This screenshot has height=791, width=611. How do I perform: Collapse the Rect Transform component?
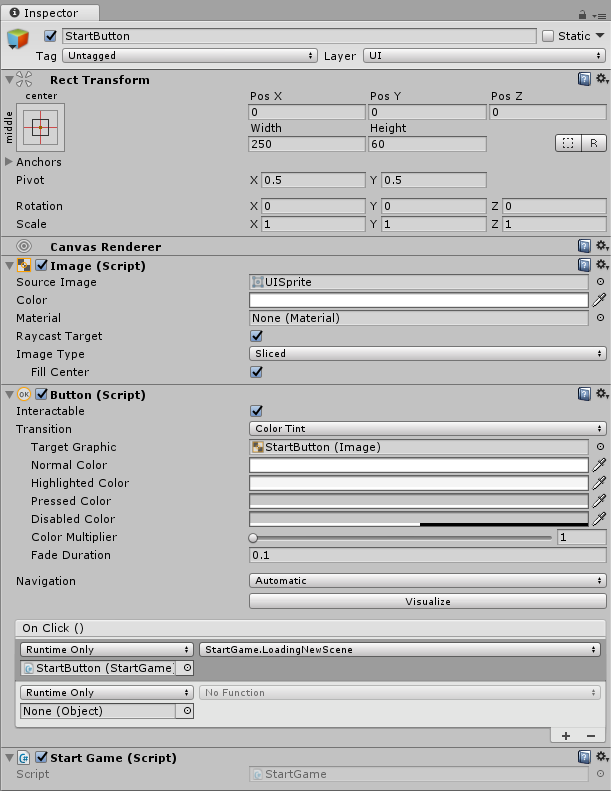click(9, 80)
